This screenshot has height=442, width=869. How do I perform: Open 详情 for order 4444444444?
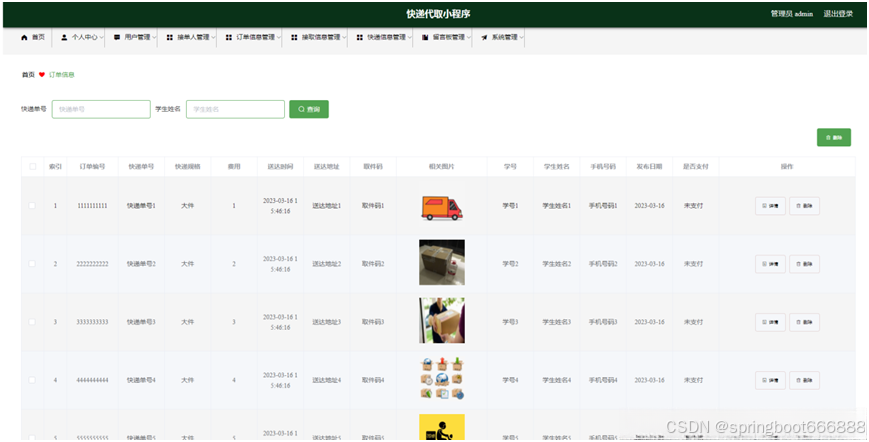coord(770,381)
